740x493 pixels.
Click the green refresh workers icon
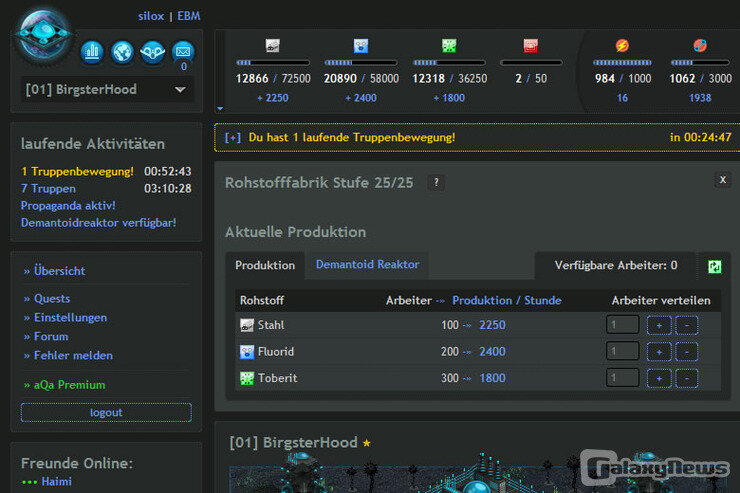714,266
